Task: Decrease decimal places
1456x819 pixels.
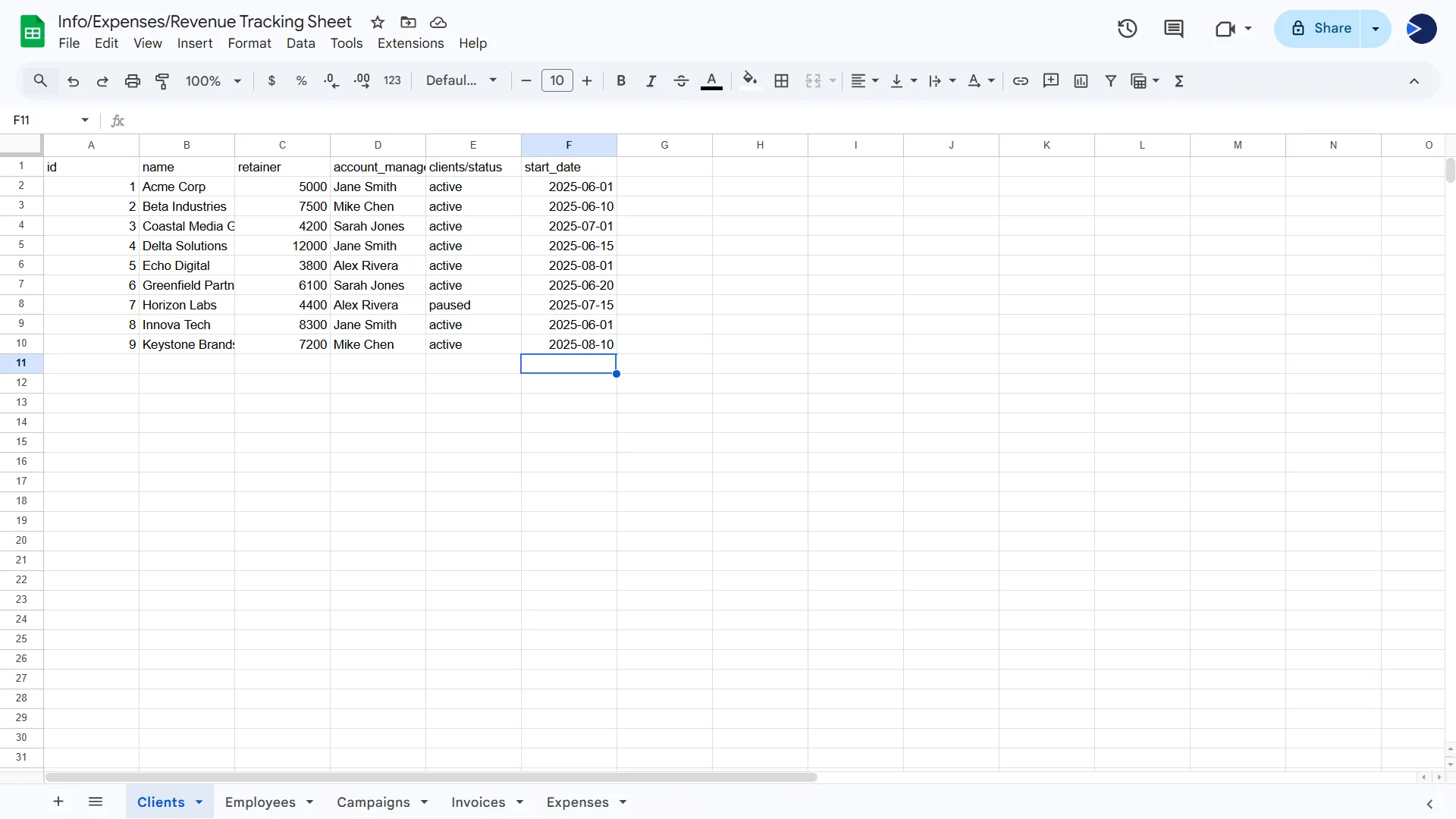Action: pyautogui.click(x=331, y=80)
